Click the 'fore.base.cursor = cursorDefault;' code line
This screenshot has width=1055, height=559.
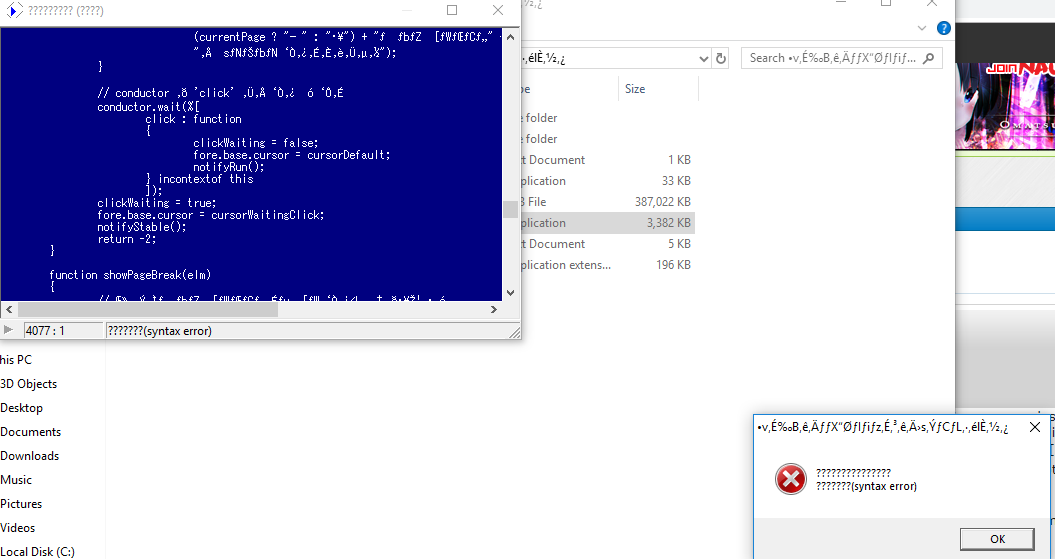pyautogui.click(x=291, y=155)
